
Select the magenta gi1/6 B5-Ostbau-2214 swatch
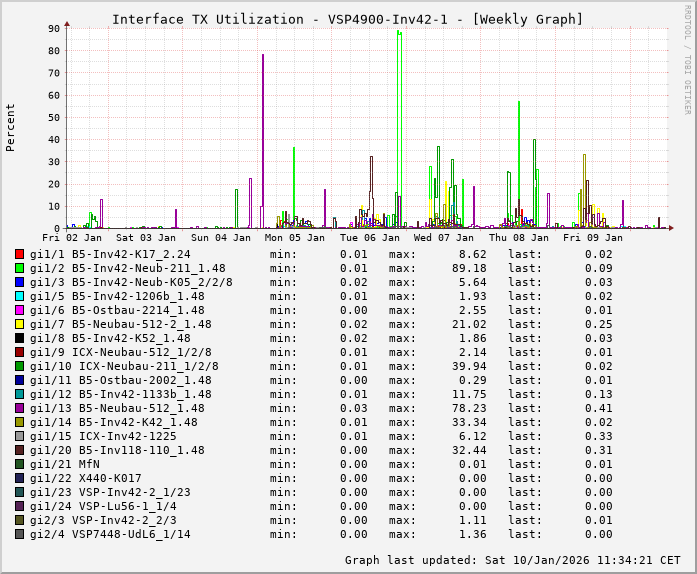20,310
